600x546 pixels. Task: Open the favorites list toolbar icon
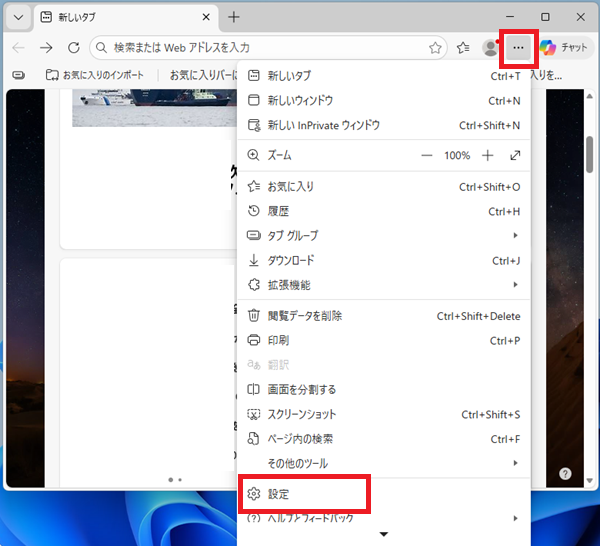tap(463, 47)
